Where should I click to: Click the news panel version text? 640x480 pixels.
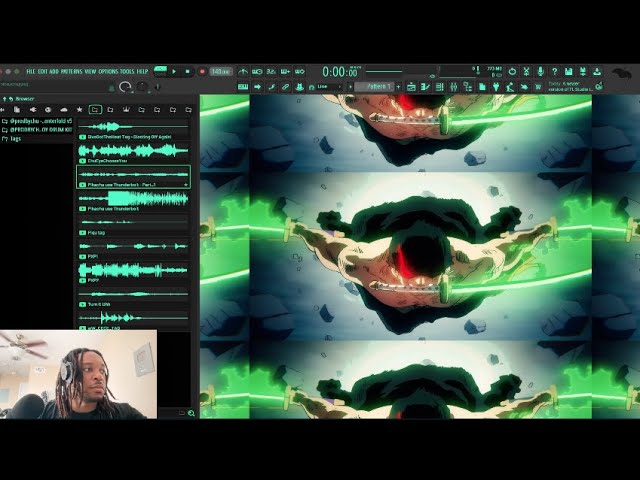[x=570, y=86]
